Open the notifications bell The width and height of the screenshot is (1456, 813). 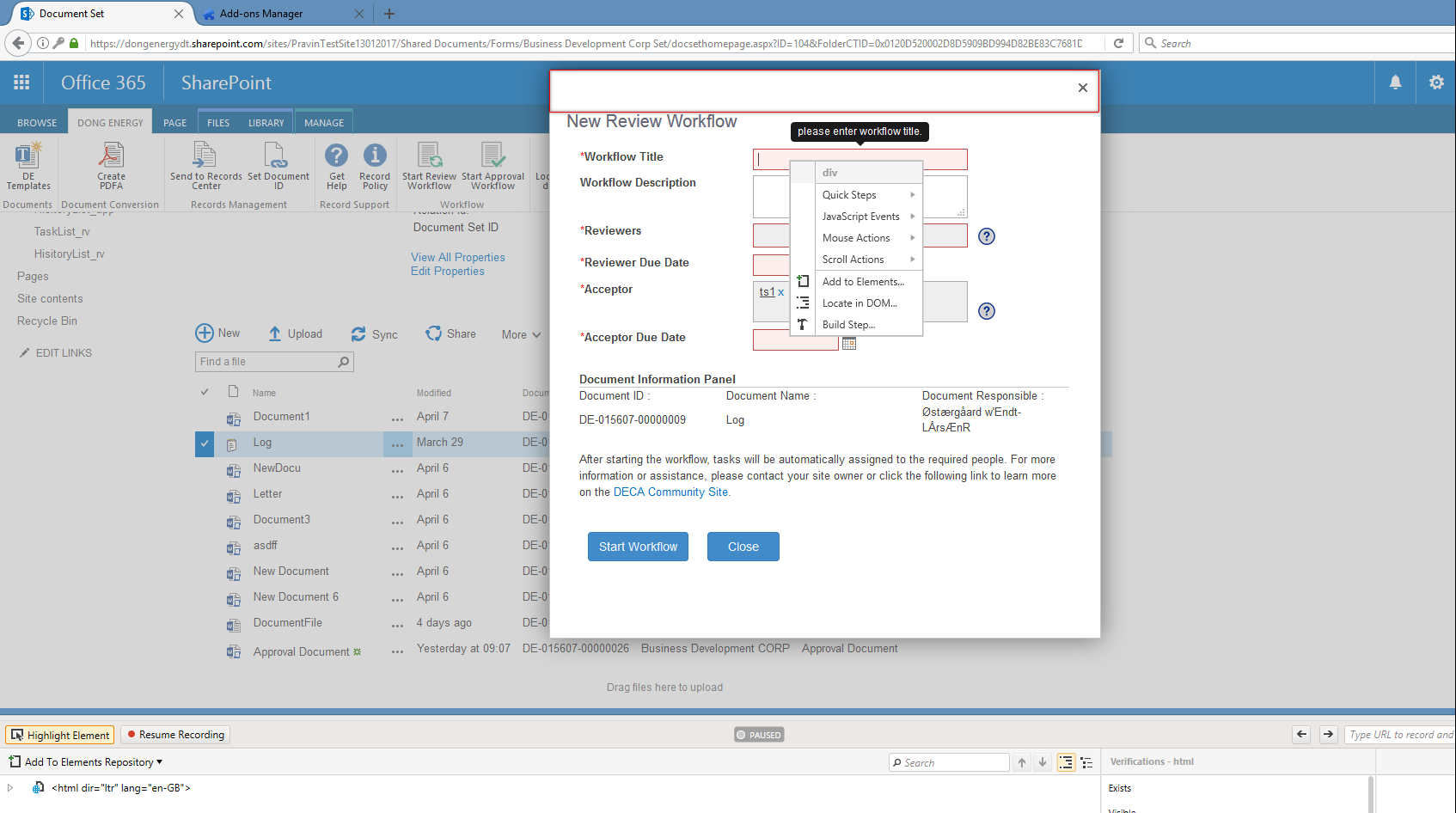click(x=1395, y=83)
